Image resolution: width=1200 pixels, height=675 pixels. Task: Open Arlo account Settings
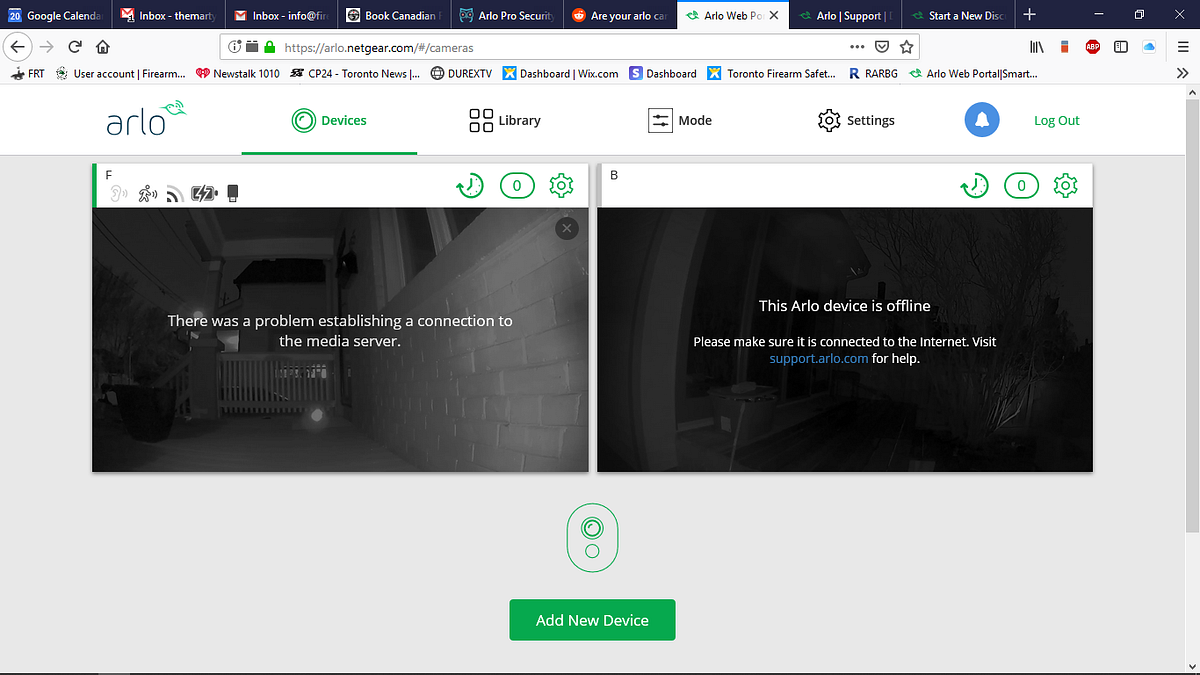coord(855,120)
